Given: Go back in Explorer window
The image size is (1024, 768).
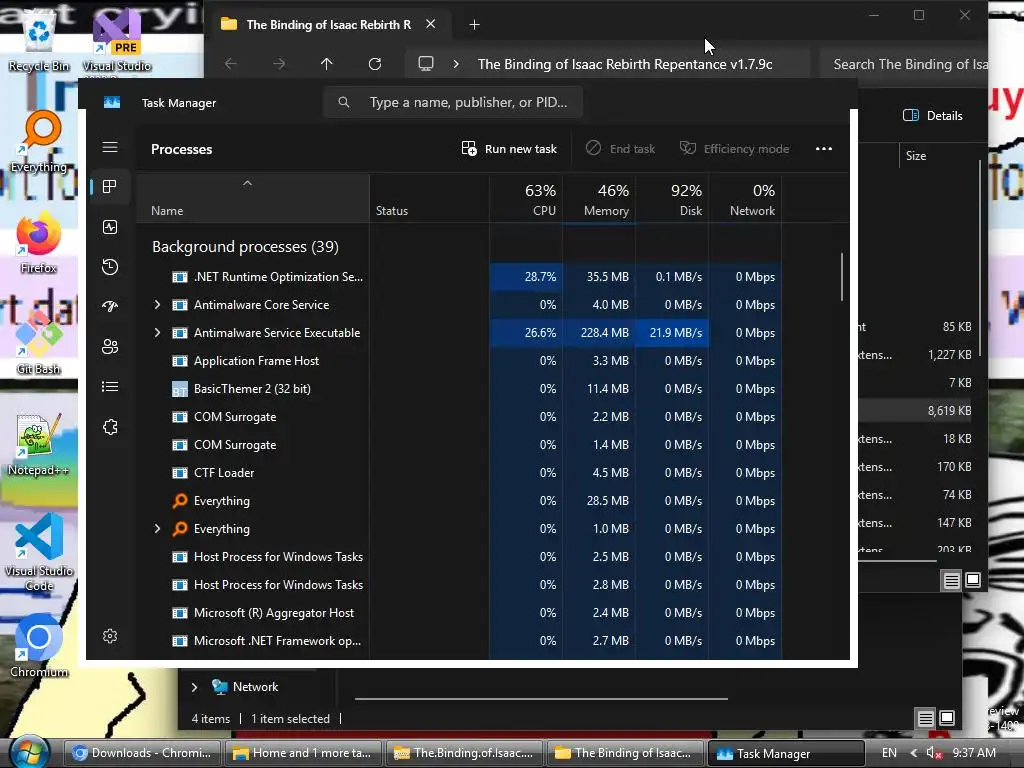Looking at the screenshot, I should pos(231,63).
